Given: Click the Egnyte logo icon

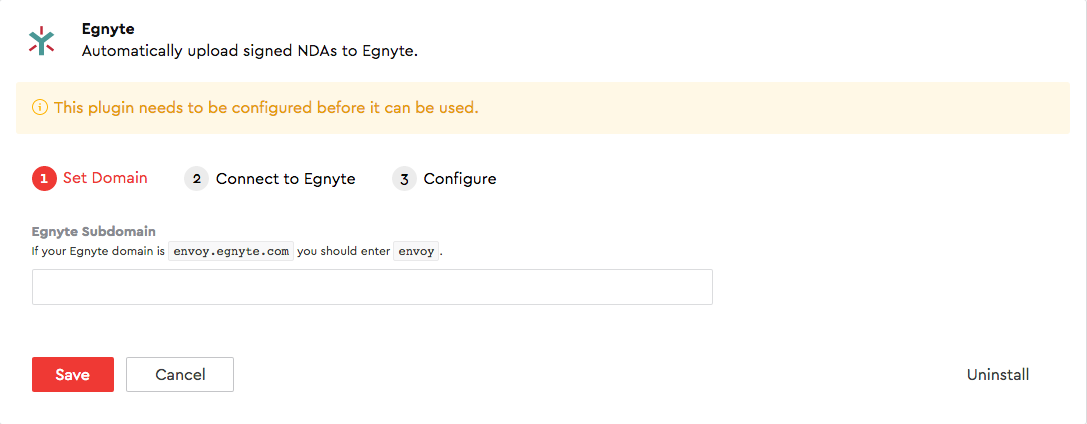Looking at the screenshot, I should pyautogui.click(x=42, y=40).
